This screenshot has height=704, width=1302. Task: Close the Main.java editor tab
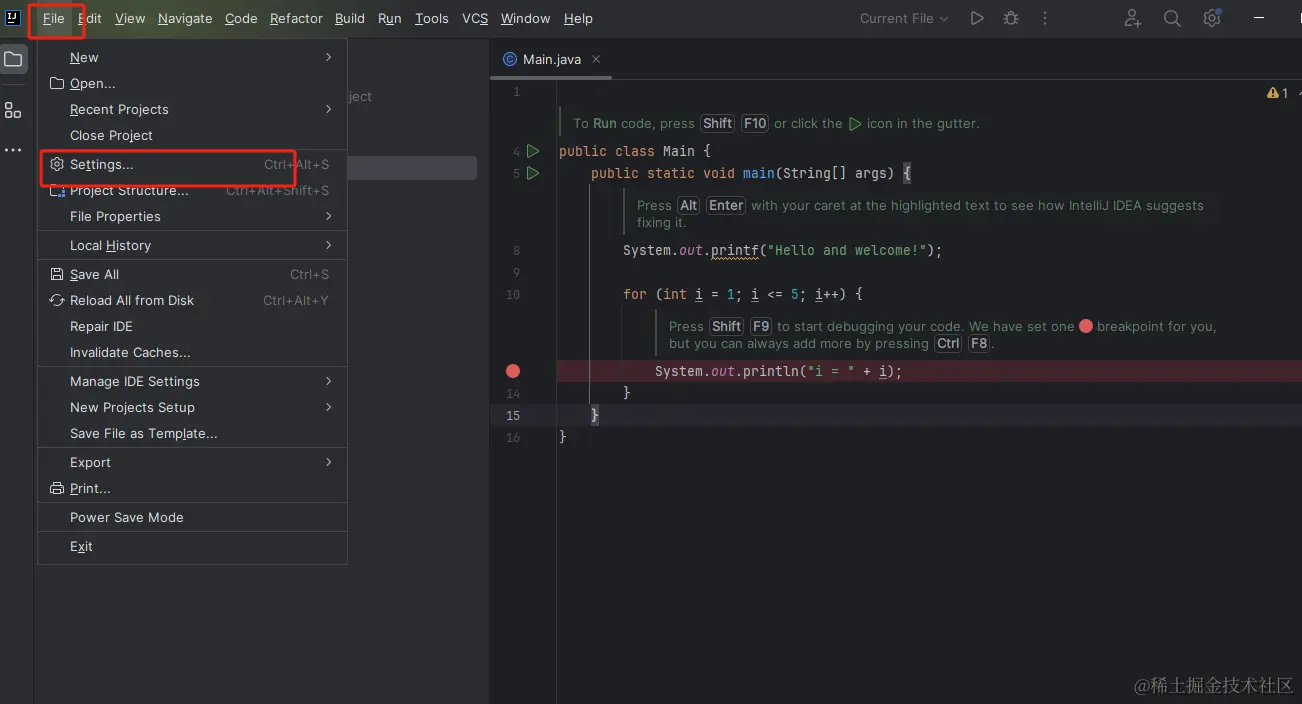[597, 59]
